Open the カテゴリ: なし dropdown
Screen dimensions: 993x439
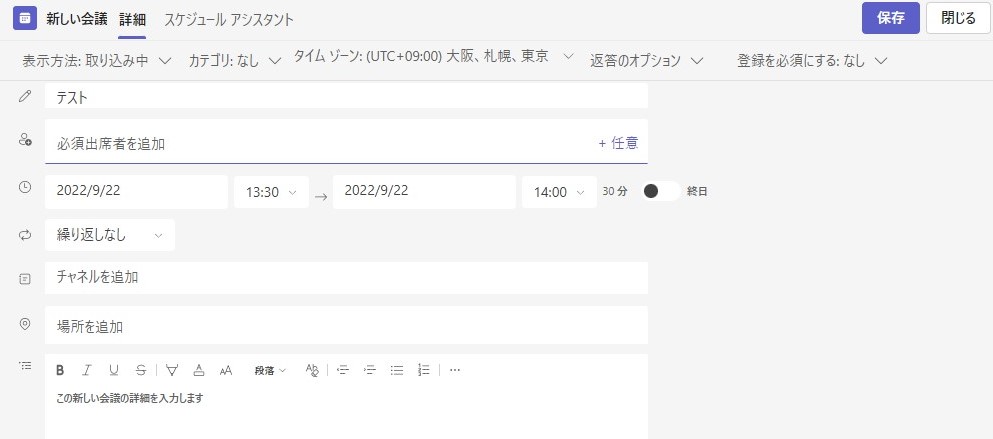pos(234,61)
